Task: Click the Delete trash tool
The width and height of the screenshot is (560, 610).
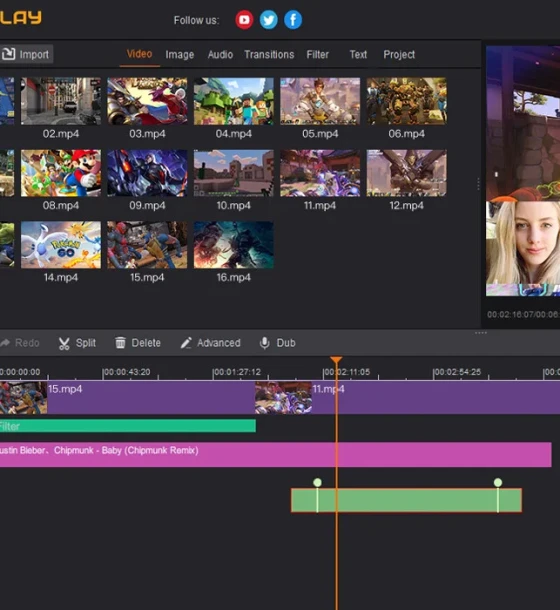Action: point(138,343)
